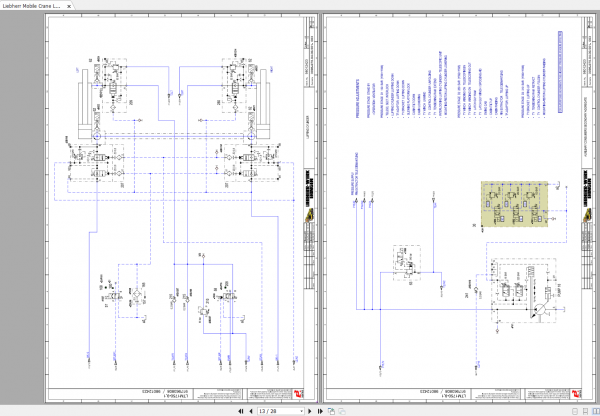600x416 pixels.
Task: Toggle two-page facing view
Action: [595, 411]
